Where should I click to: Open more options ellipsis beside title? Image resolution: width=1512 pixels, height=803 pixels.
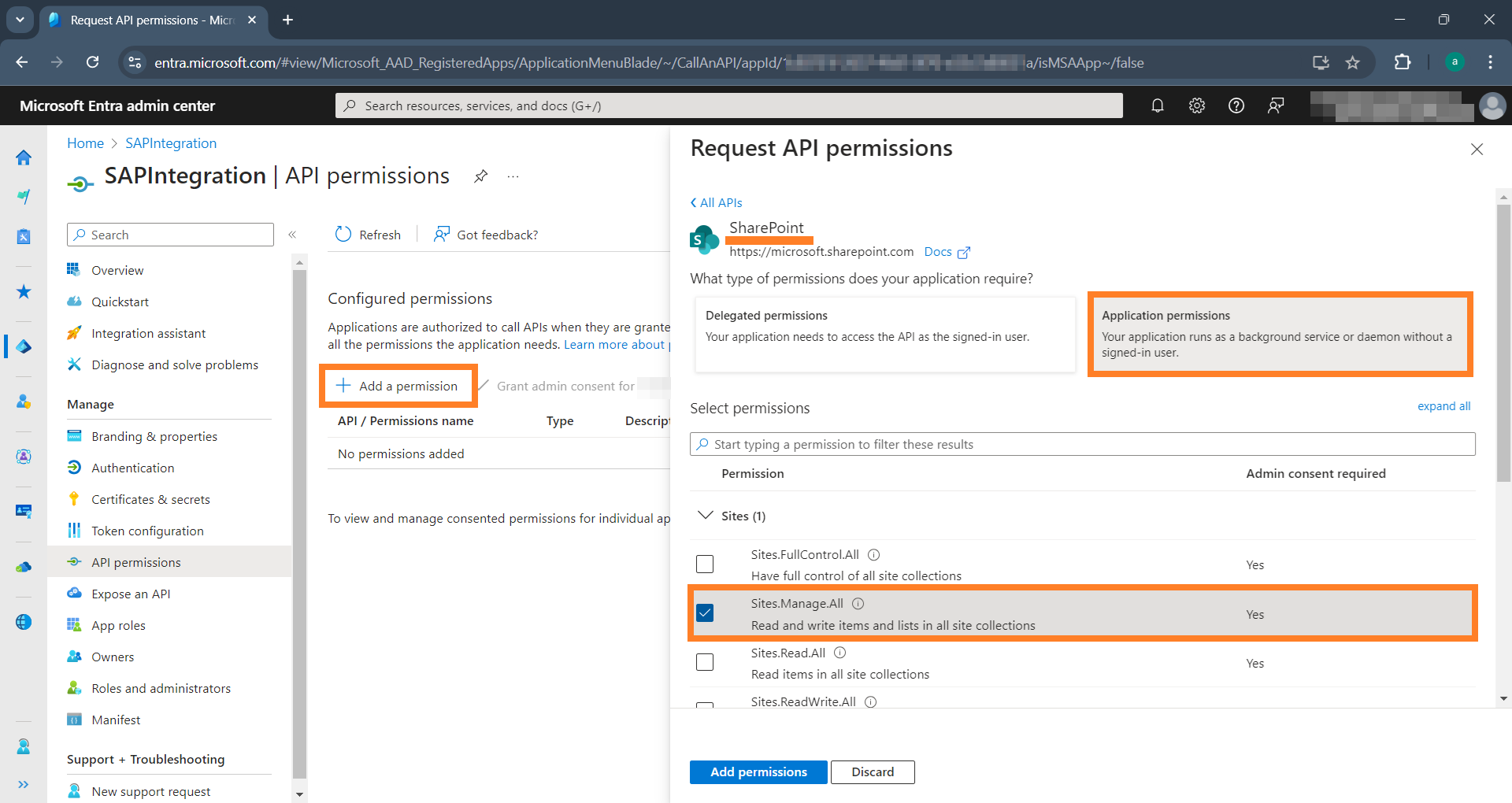pos(513,176)
